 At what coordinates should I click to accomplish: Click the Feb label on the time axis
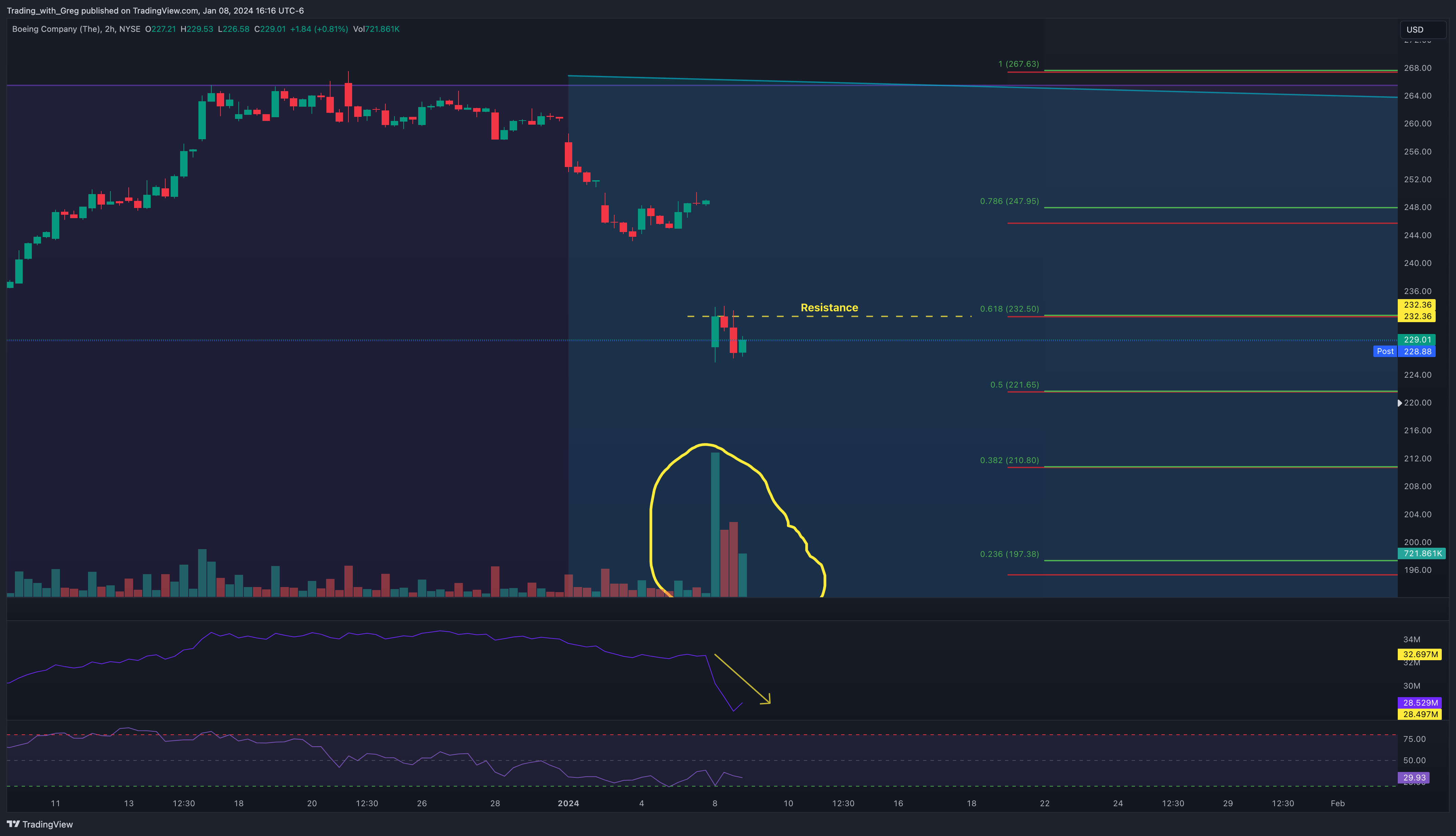1337,803
